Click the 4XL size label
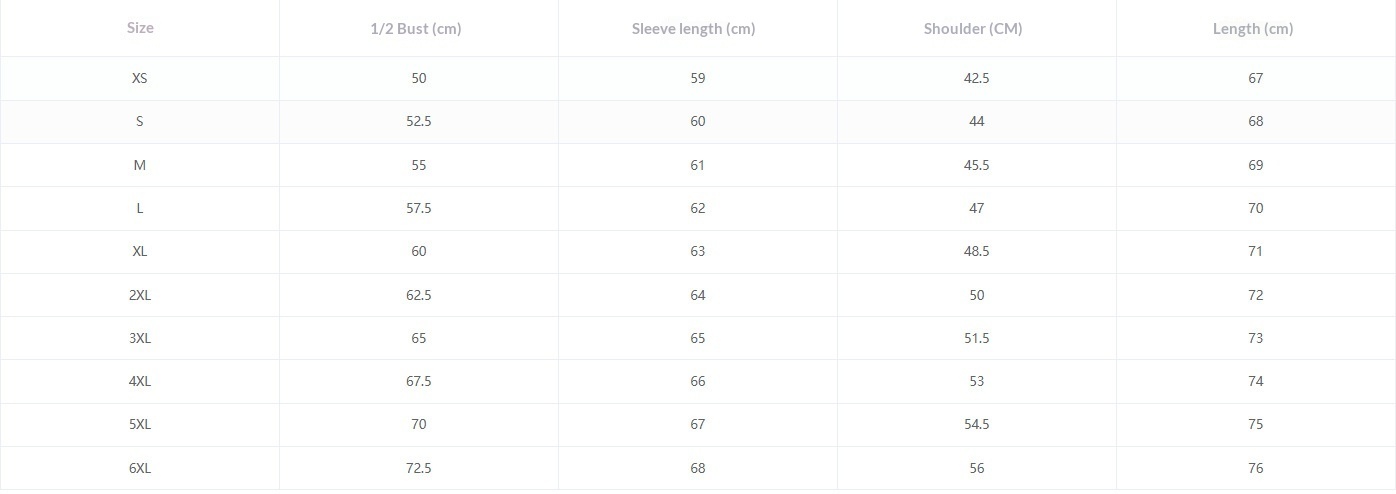The height and width of the screenshot is (494, 1396). tap(140, 381)
